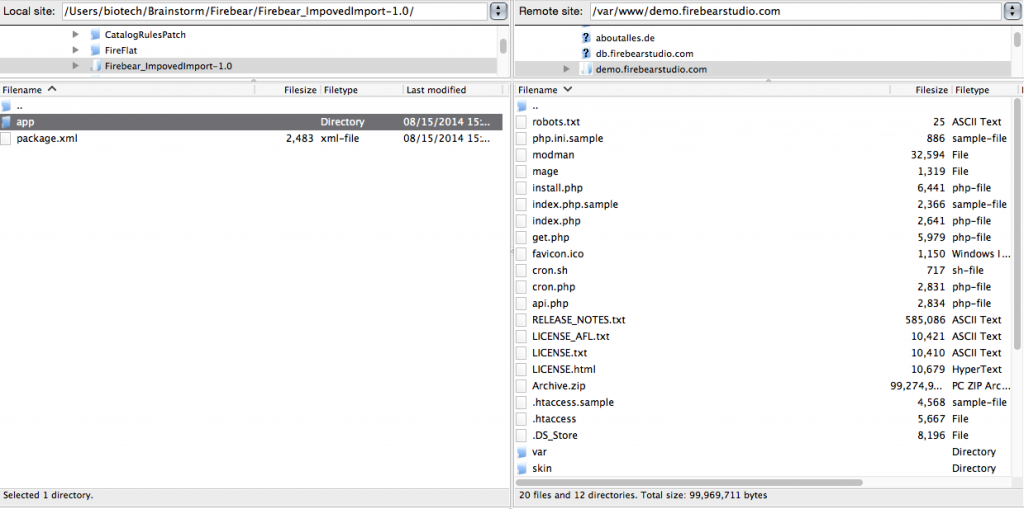Expand the Firebear_ImpovedImport-1.0 tree node
This screenshot has width=1024, height=509.
click(76, 66)
